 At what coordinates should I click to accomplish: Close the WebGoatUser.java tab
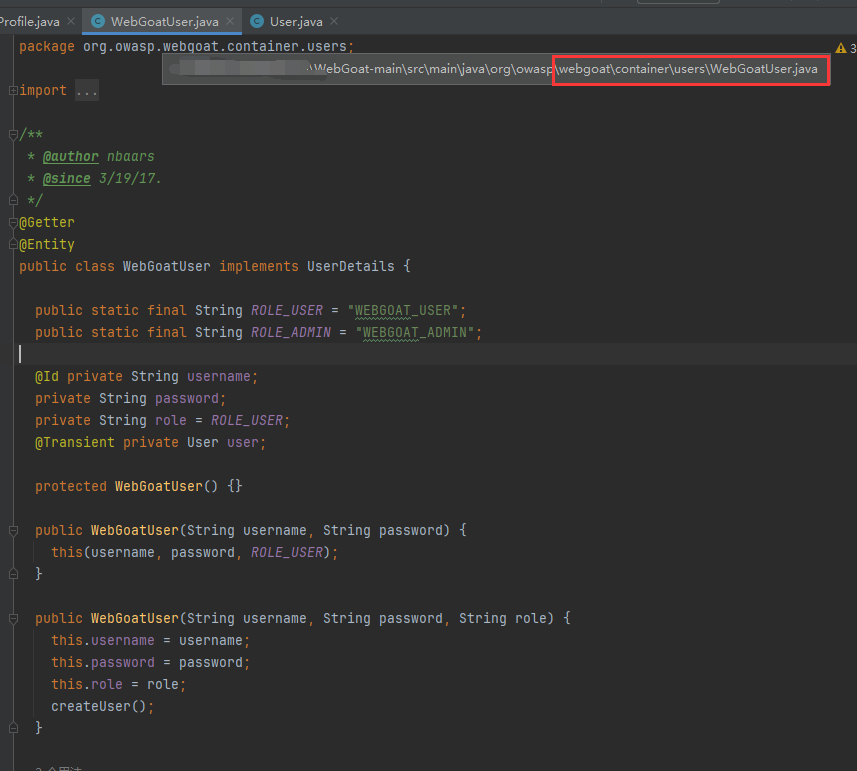230,21
